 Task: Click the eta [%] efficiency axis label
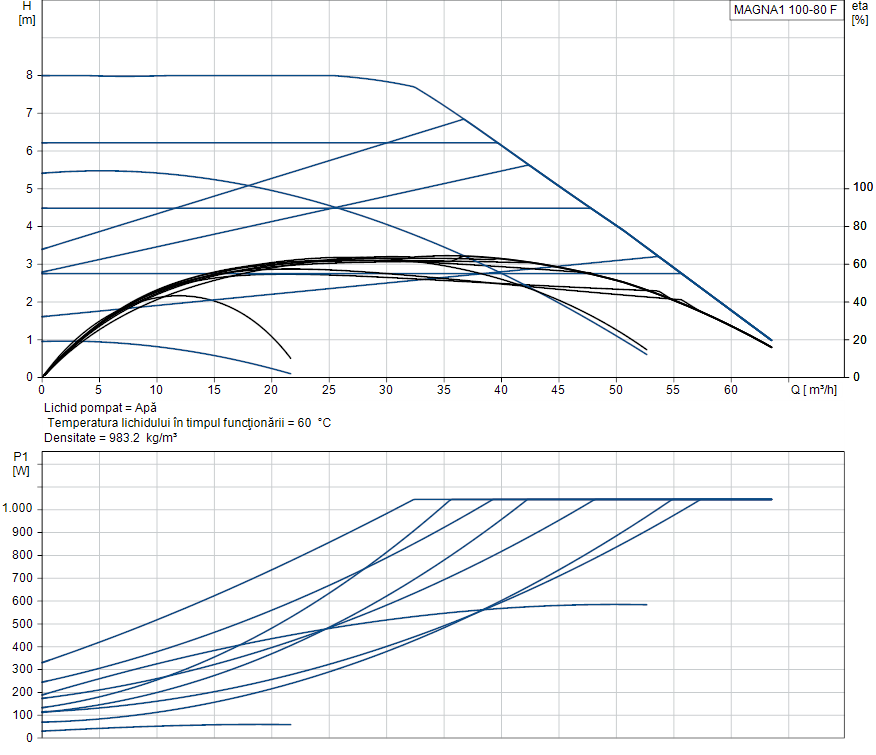tap(860, 13)
